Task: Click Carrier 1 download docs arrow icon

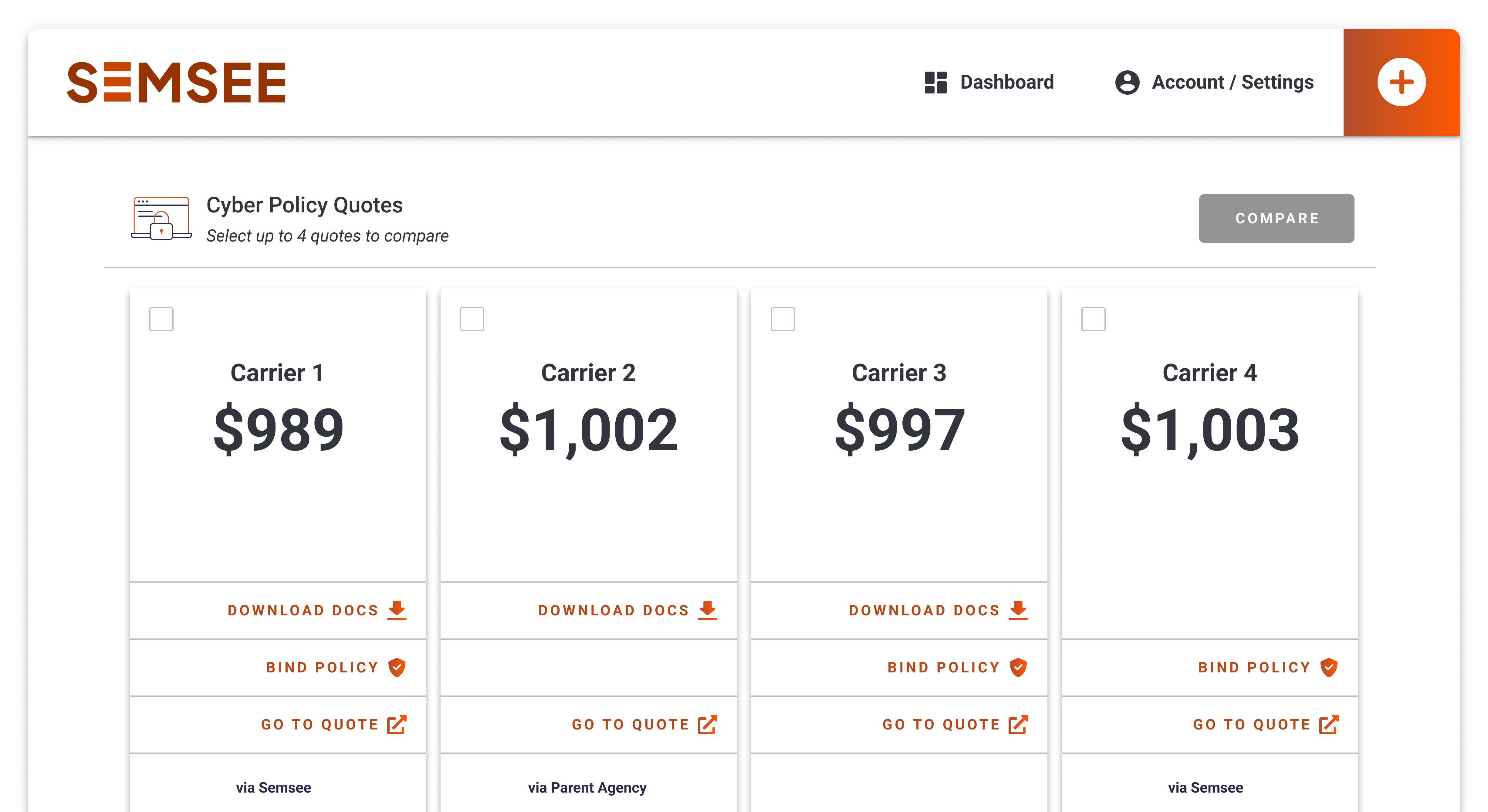Action: tap(397, 610)
